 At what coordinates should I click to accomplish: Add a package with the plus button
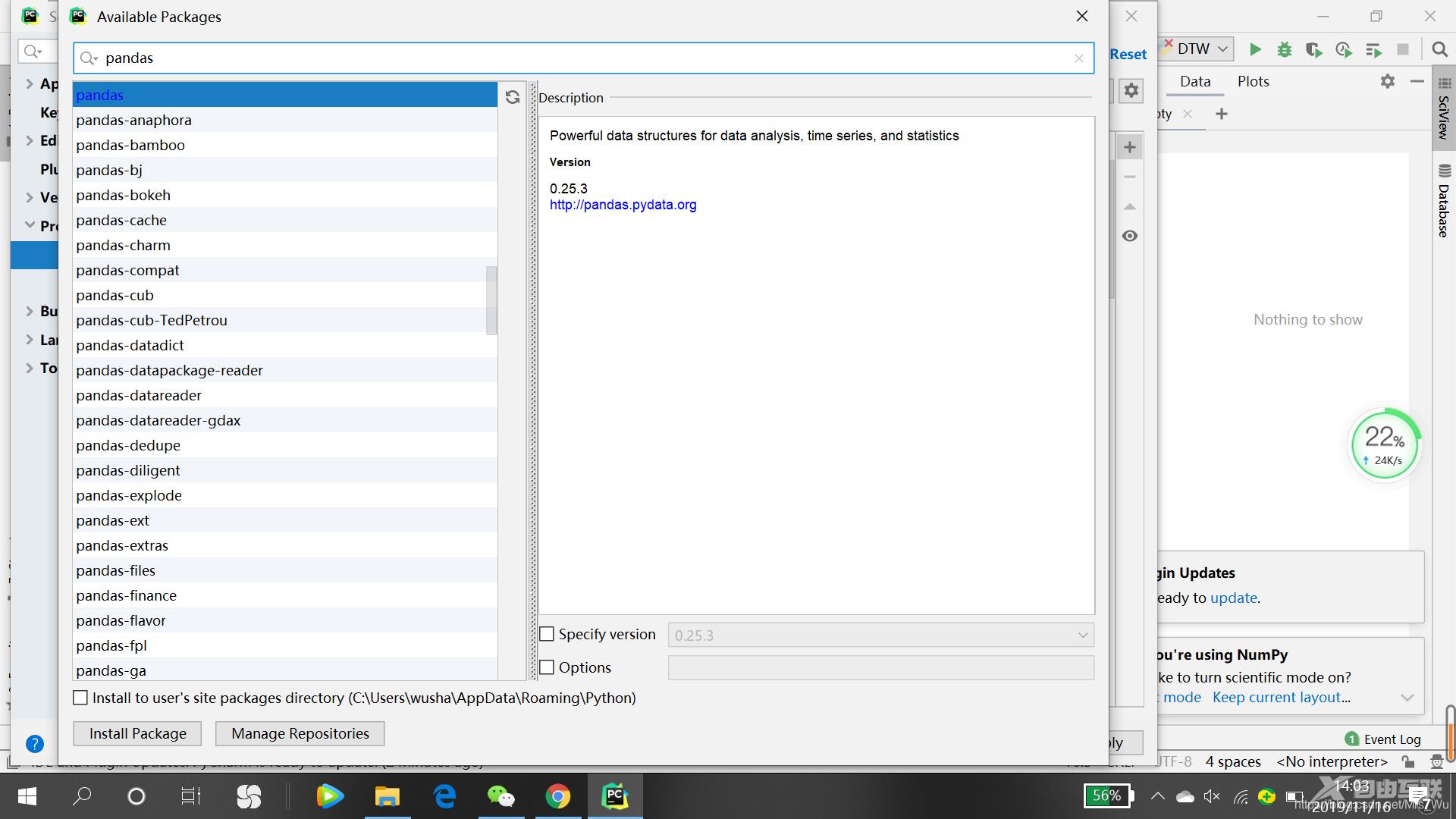[1130, 147]
